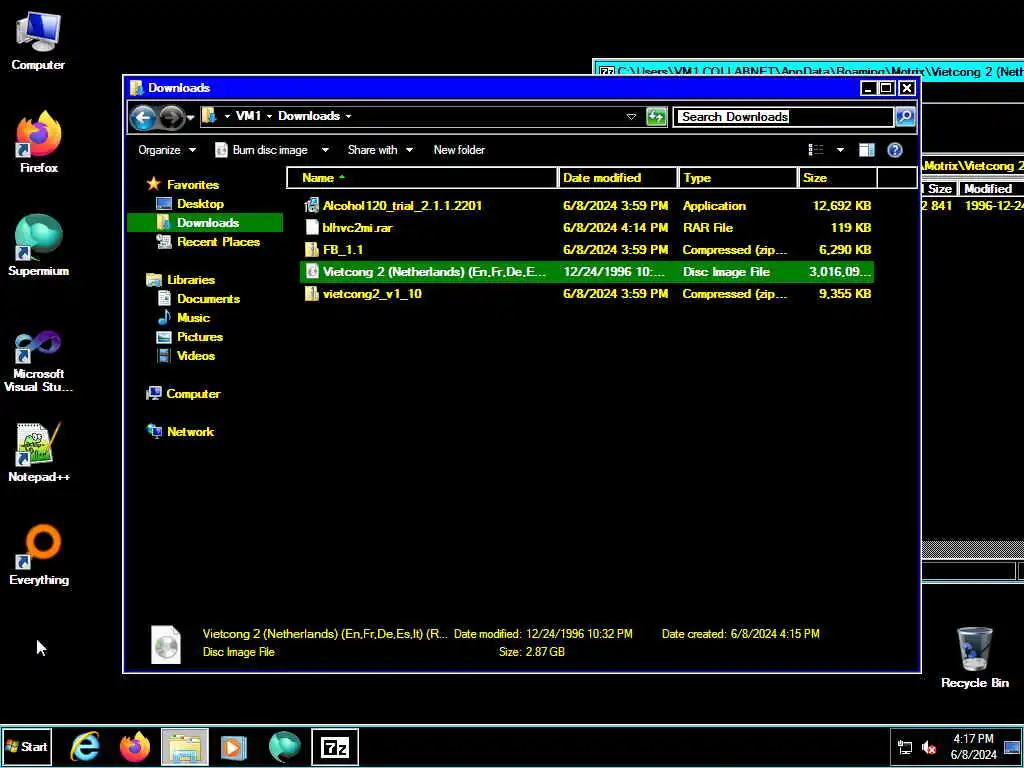Sort files by Size column header

[x=838, y=178]
